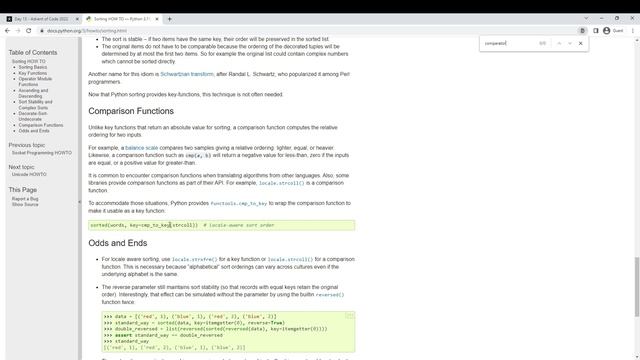Go to next find result arrow
The image size is (640, 360).
point(570,43)
